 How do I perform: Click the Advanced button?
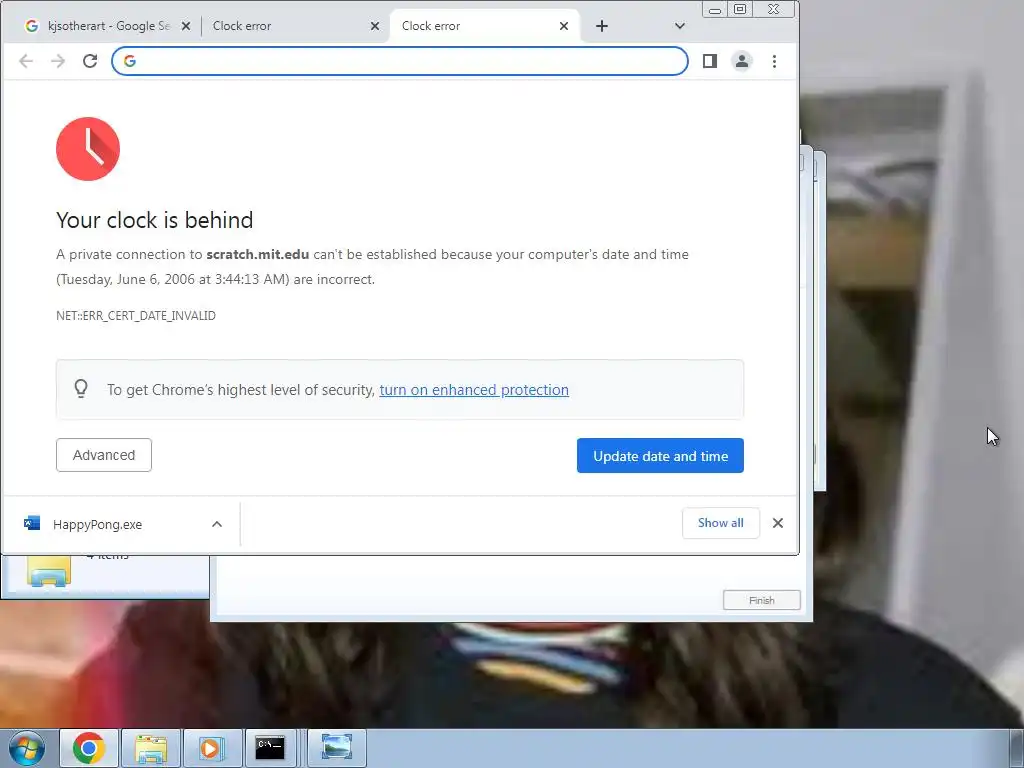(x=104, y=455)
